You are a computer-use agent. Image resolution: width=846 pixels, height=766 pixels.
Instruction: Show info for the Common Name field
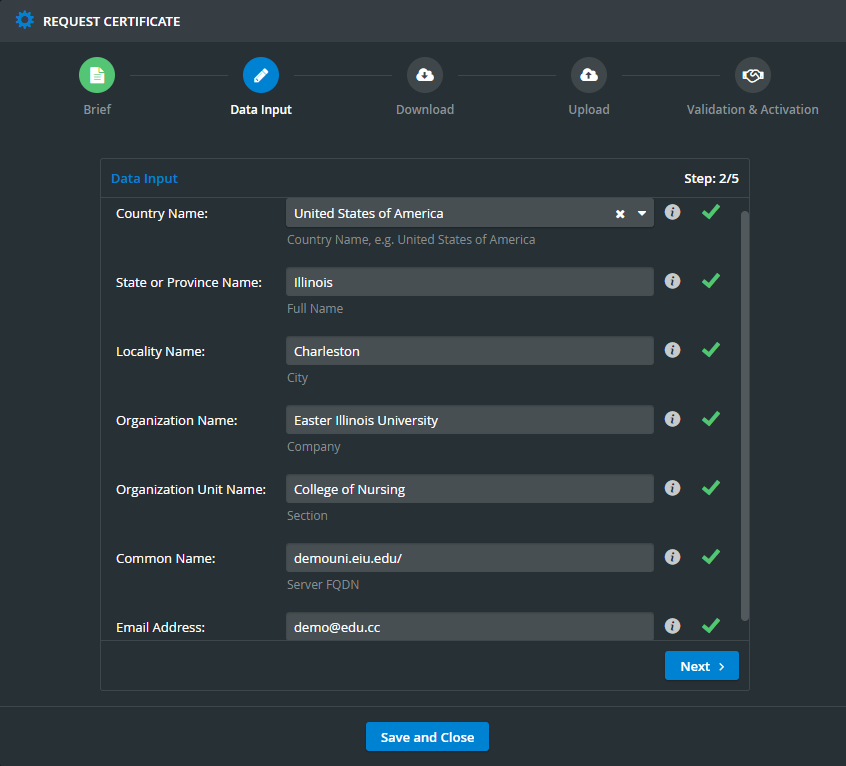(672, 557)
